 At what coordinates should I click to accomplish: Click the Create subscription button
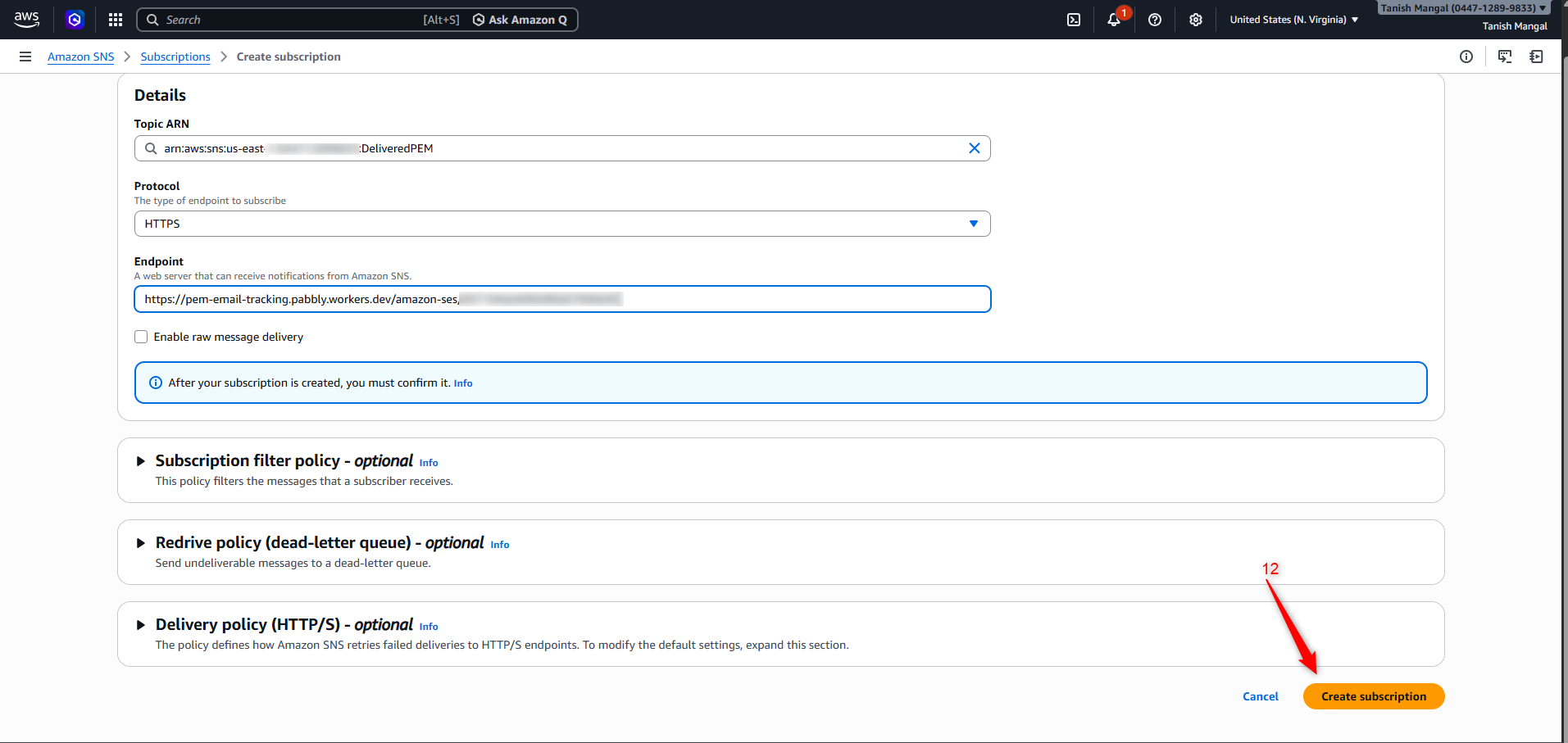tap(1373, 696)
